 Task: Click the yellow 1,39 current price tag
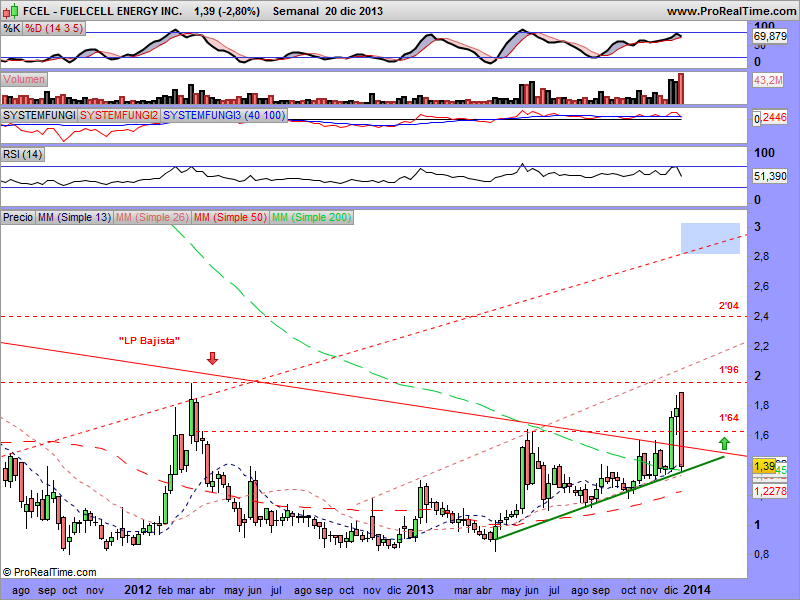[764, 466]
